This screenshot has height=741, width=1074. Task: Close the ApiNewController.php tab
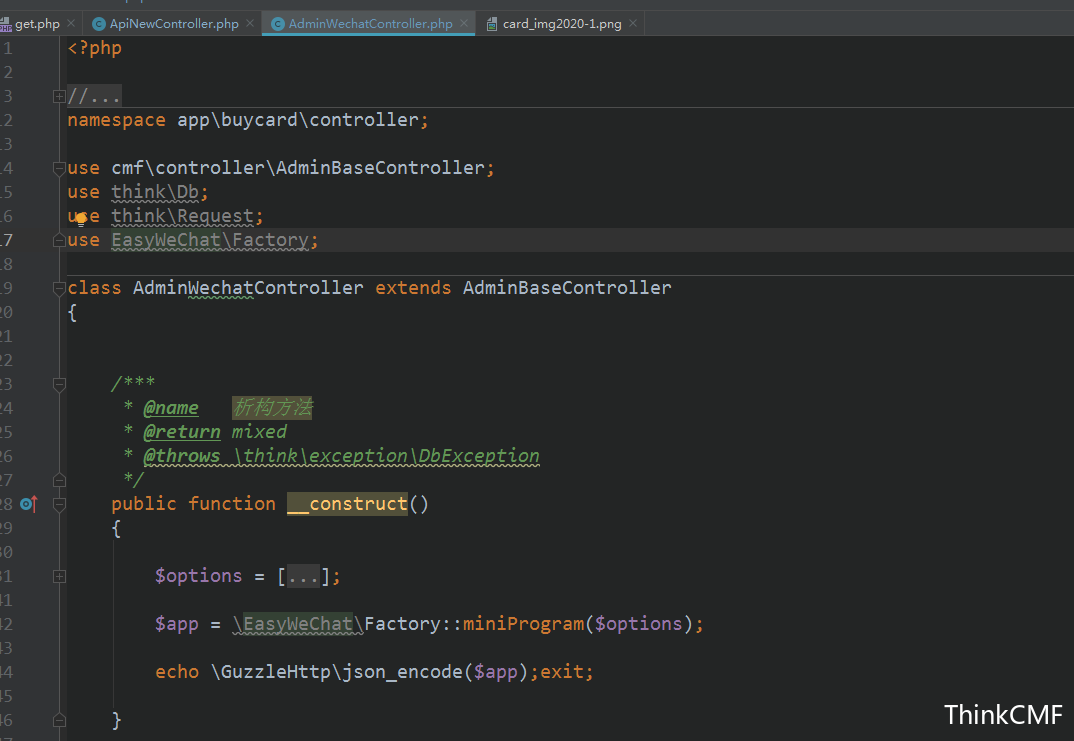pyautogui.click(x=250, y=23)
